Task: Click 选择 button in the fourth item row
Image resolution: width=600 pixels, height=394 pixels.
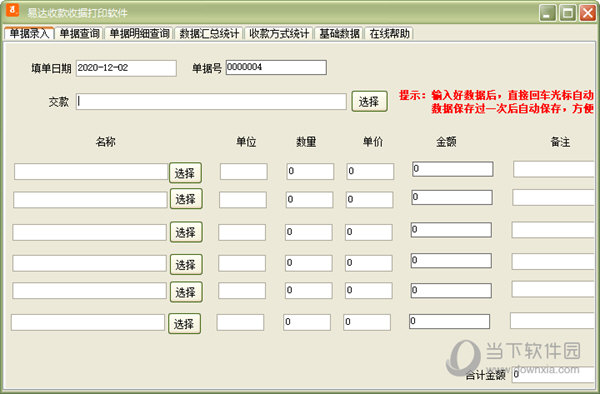Action: pyautogui.click(x=186, y=264)
